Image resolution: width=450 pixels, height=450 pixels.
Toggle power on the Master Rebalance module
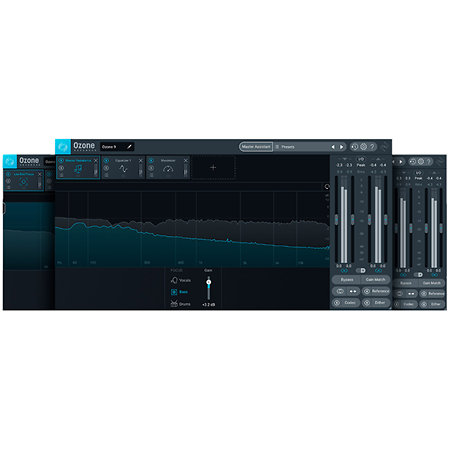[61, 161]
